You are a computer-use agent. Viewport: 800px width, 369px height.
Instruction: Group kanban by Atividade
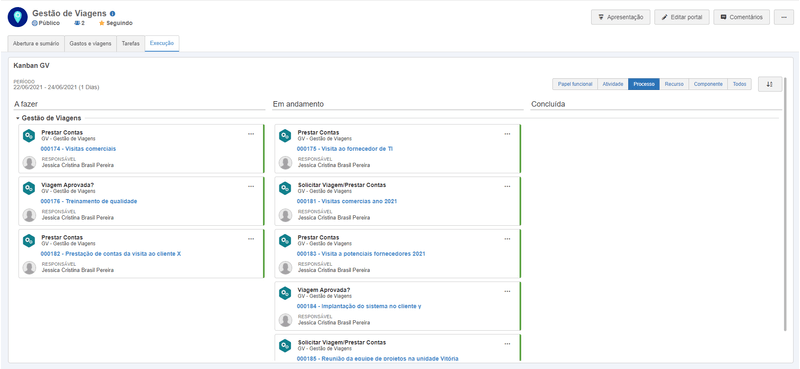pyautogui.click(x=613, y=84)
